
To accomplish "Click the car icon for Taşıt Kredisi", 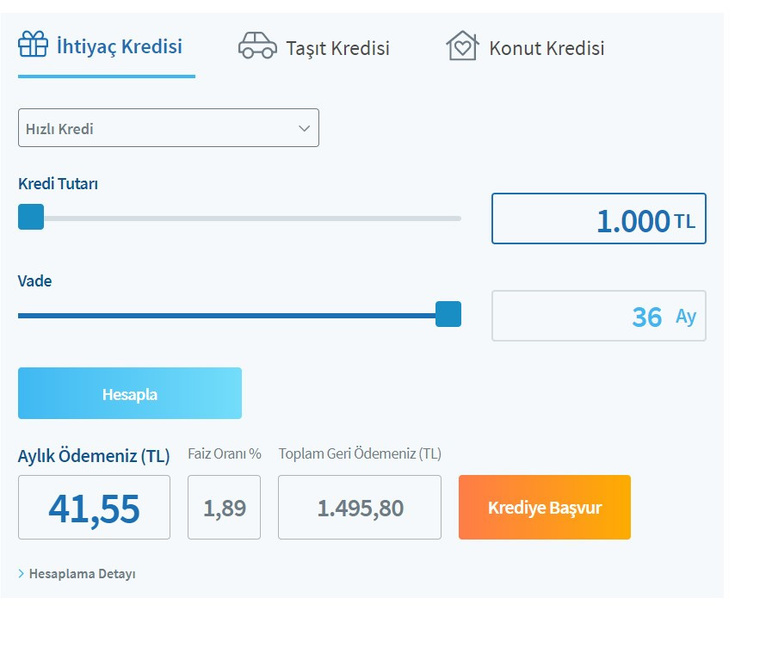I will coord(257,46).
